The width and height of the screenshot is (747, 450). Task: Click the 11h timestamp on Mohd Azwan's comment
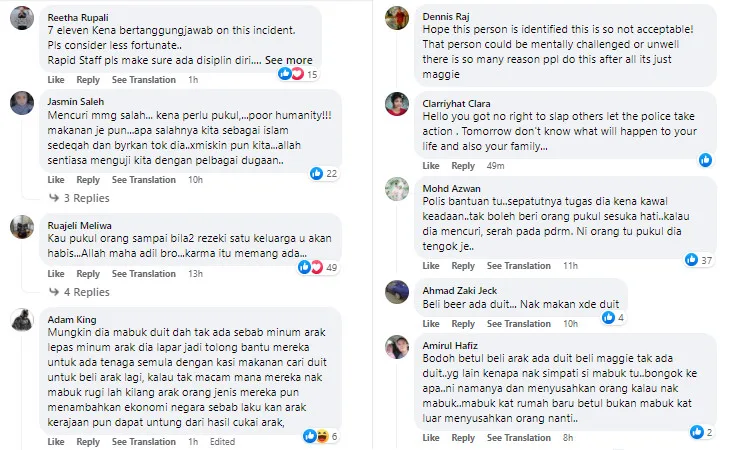[570, 266]
